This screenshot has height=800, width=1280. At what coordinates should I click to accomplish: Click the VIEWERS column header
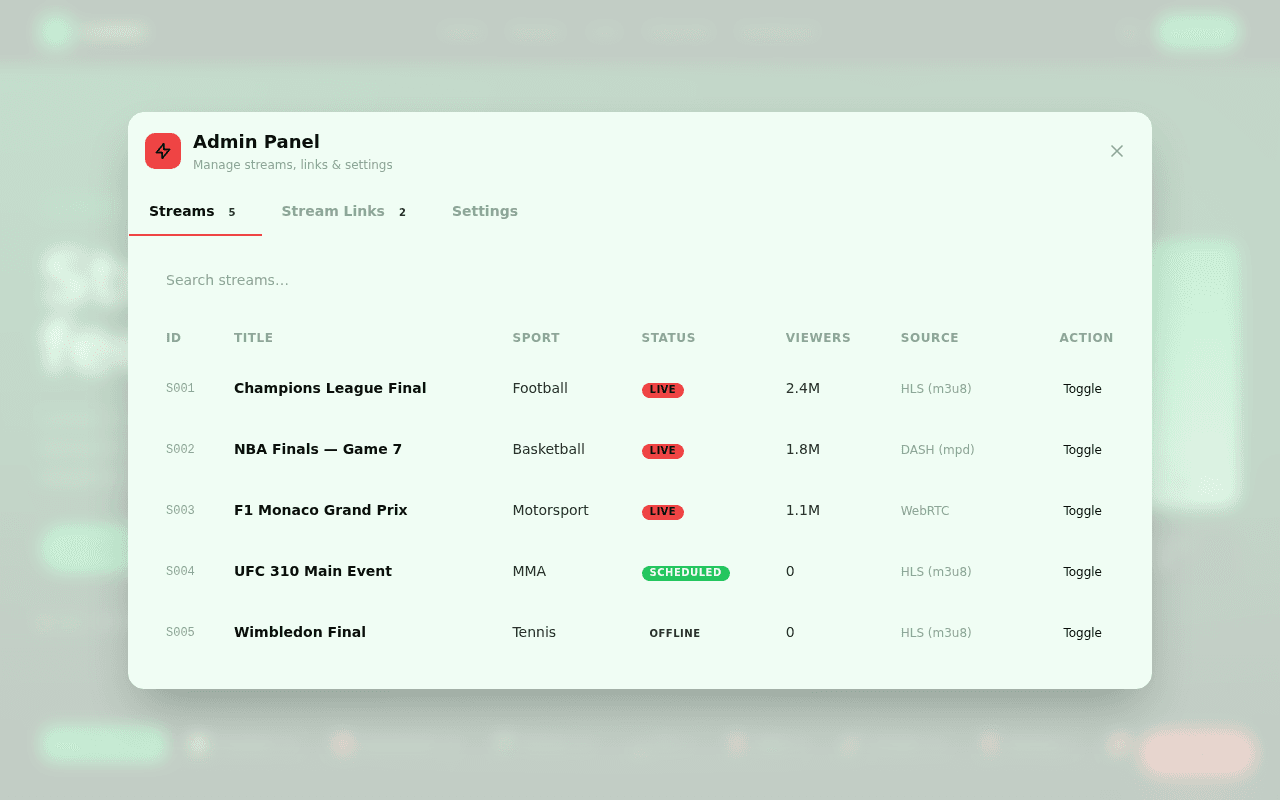818,338
